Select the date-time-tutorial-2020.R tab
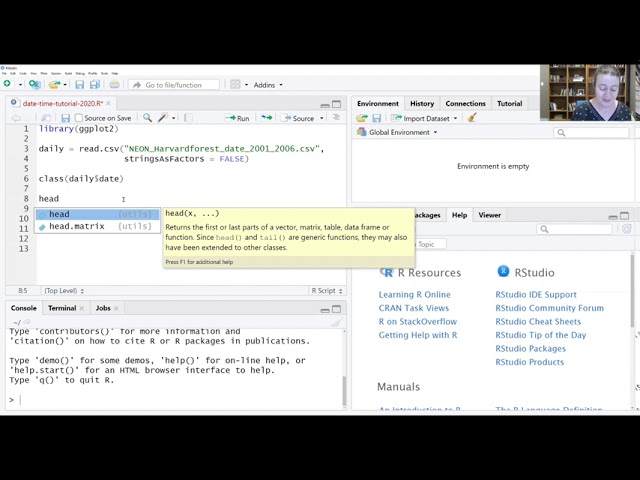The width and height of the screenshot is (640, 480). pyautogui.click(x=62, y=103)
